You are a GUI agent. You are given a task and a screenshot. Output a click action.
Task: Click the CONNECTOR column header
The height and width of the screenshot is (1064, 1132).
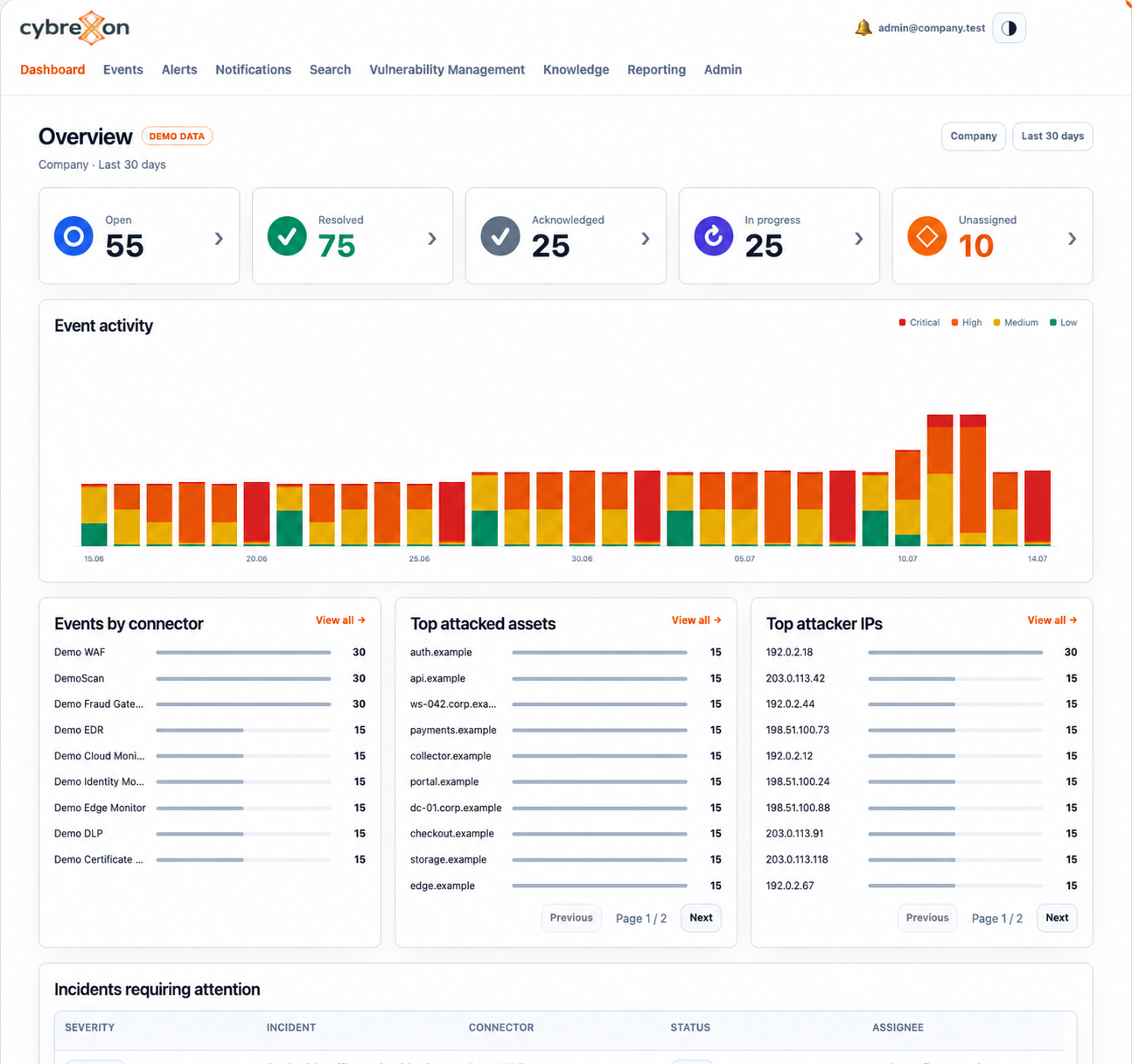[x=501, y=1027]
